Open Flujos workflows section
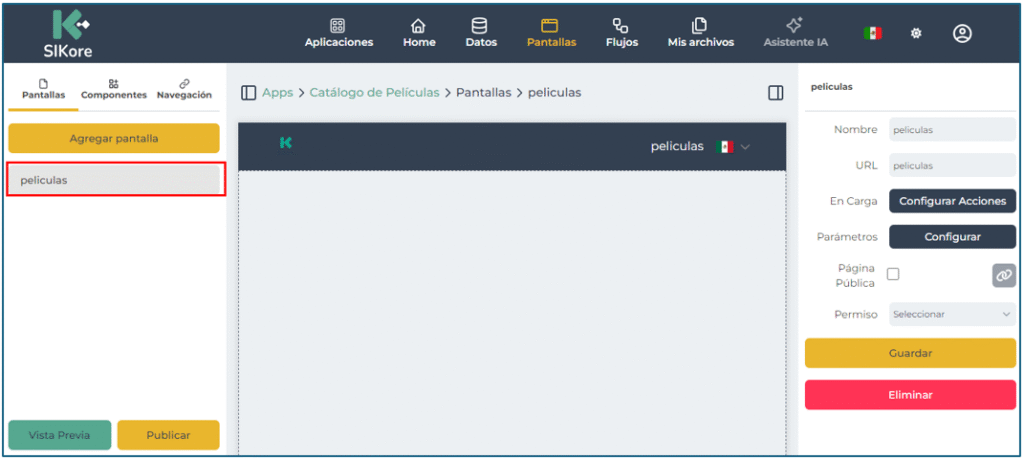Image resolution: width=1024 pixels, height=460 pixels. (621, 33)
